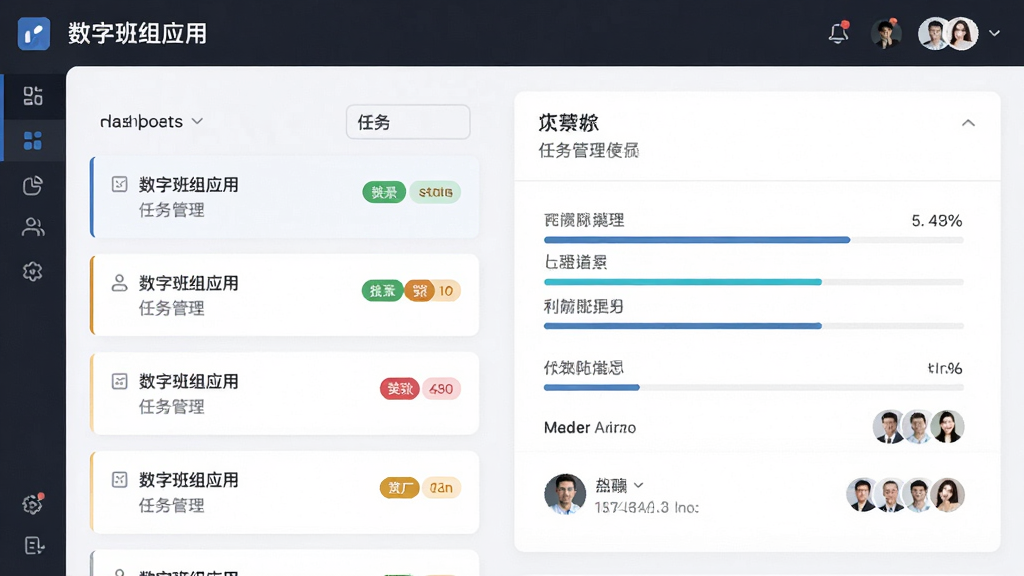Select the Meder Arirno label
The width and height of the screenshot is (1024, 576).
[590, 428]
